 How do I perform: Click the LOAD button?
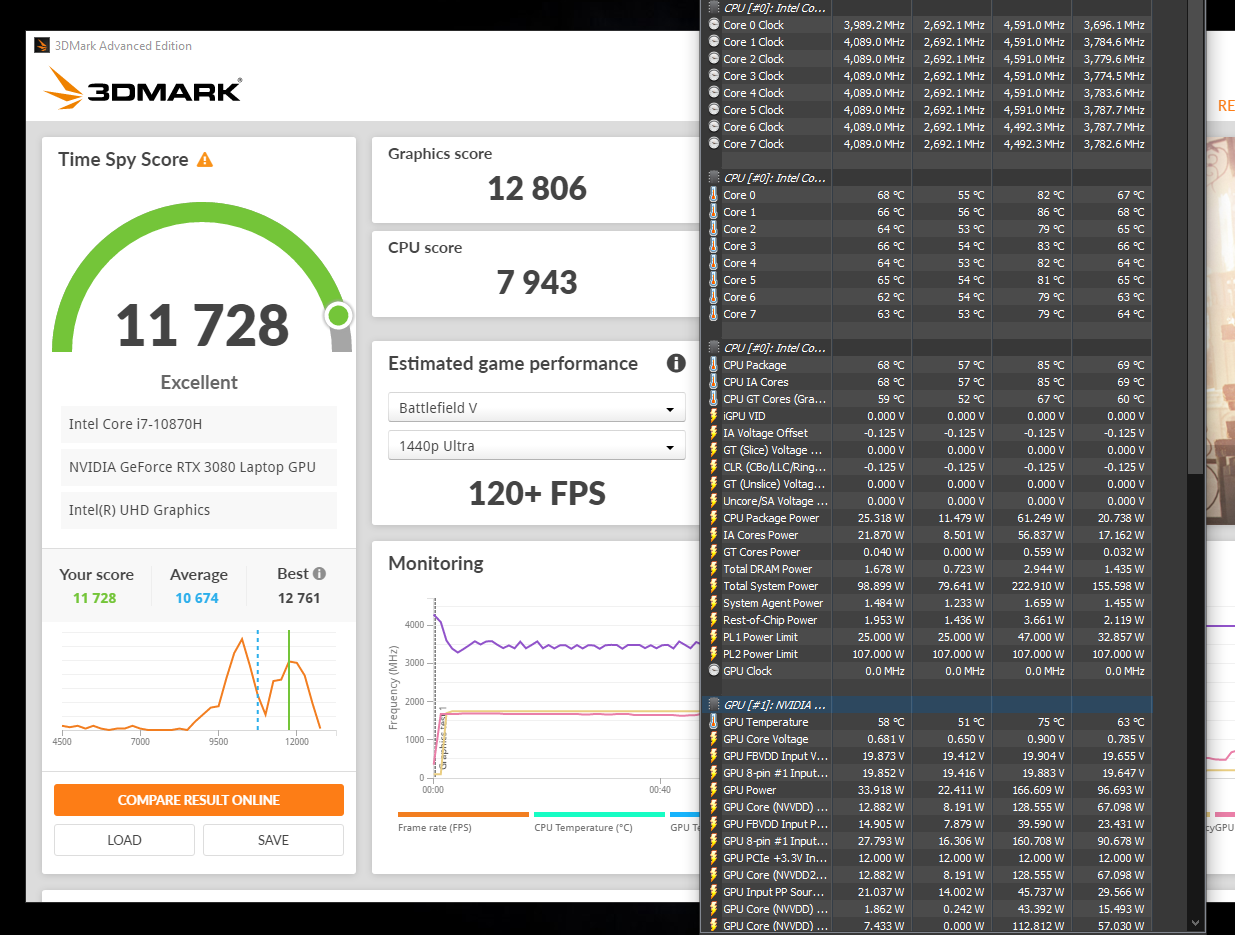[124, 840]
